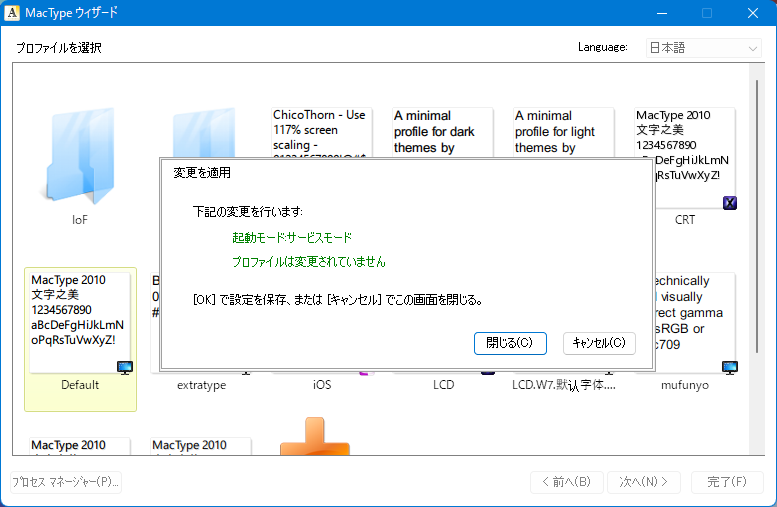Click the 前へ(B) back button

(x=566, y=482)
